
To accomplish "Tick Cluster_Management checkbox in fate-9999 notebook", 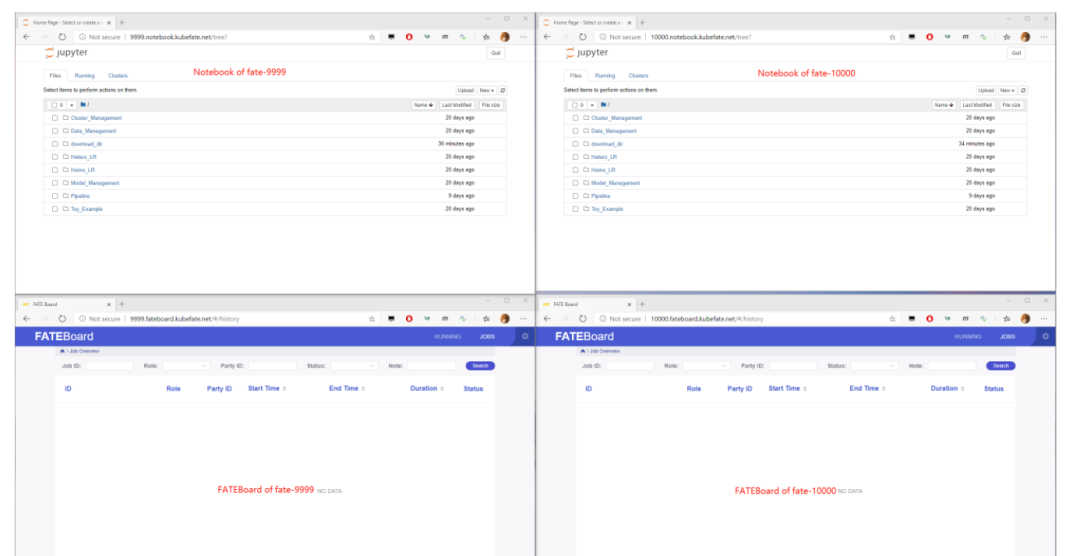I will [x=55, y=118].
